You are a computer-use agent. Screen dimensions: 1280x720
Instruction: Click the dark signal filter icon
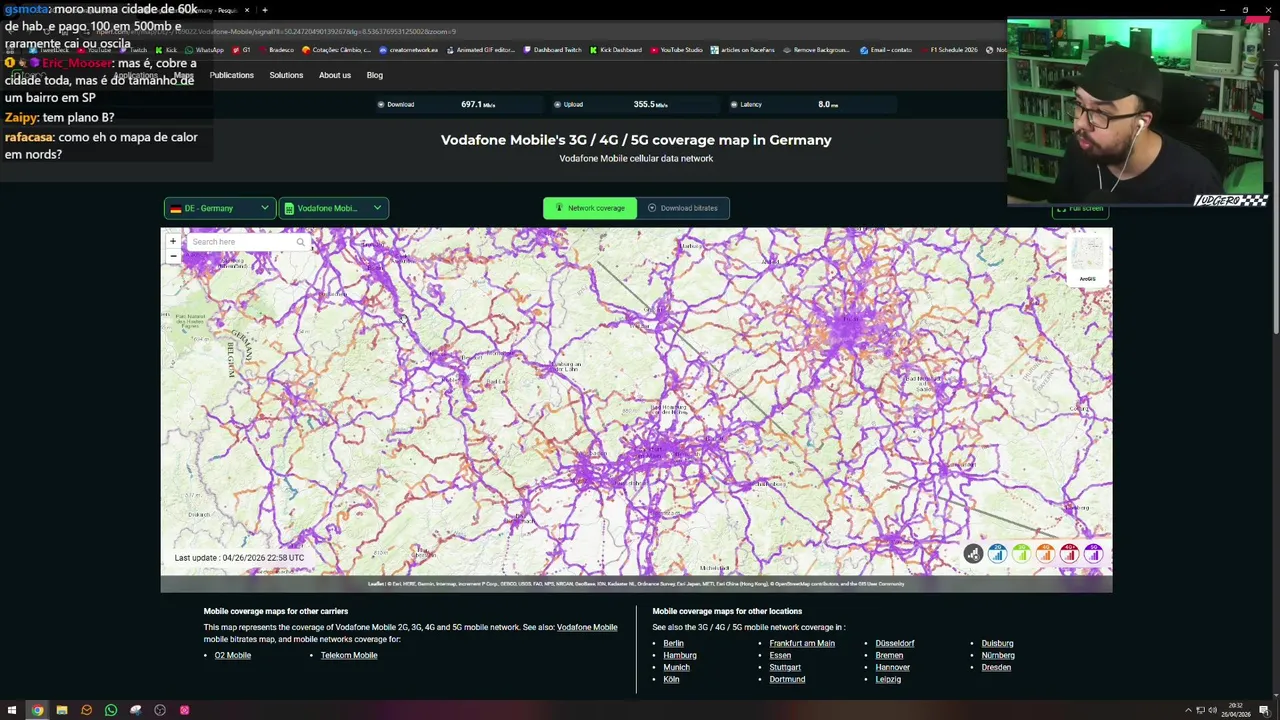click(973, 554)
